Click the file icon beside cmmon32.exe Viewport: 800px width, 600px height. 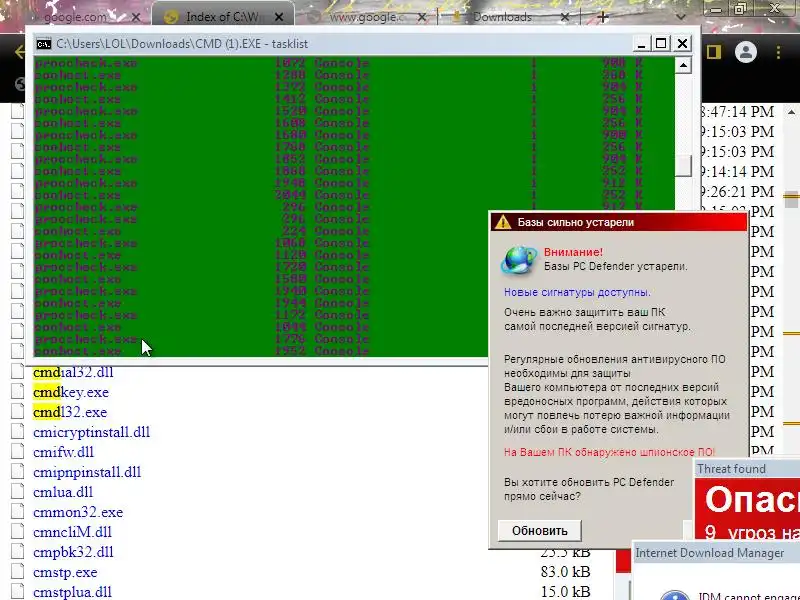click(17, 511)
